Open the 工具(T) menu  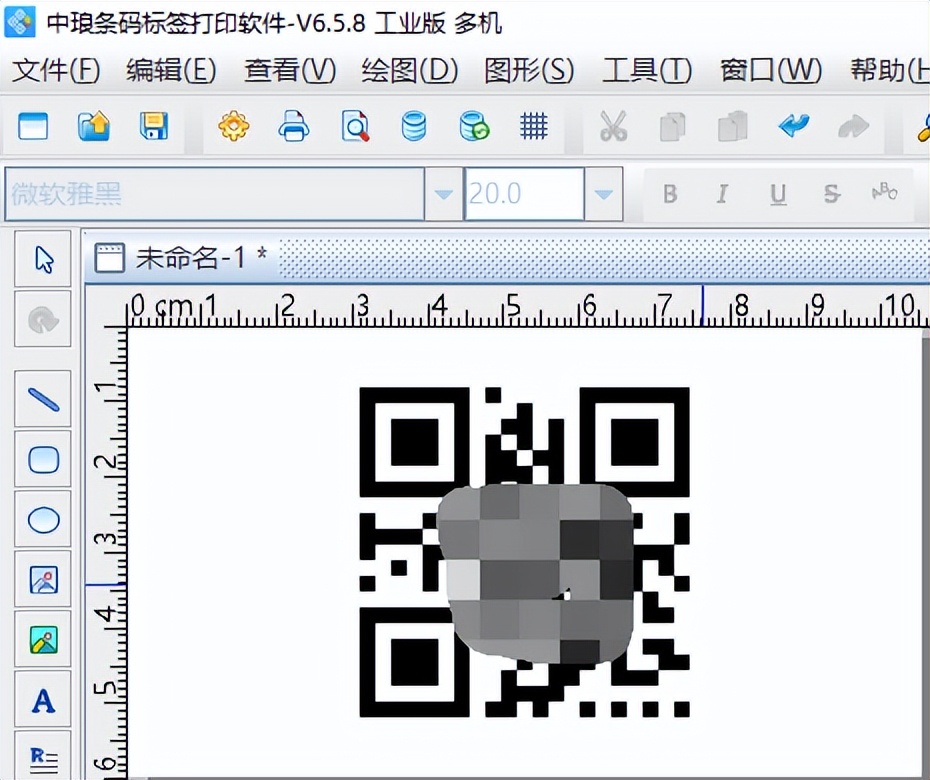(646, 71)
